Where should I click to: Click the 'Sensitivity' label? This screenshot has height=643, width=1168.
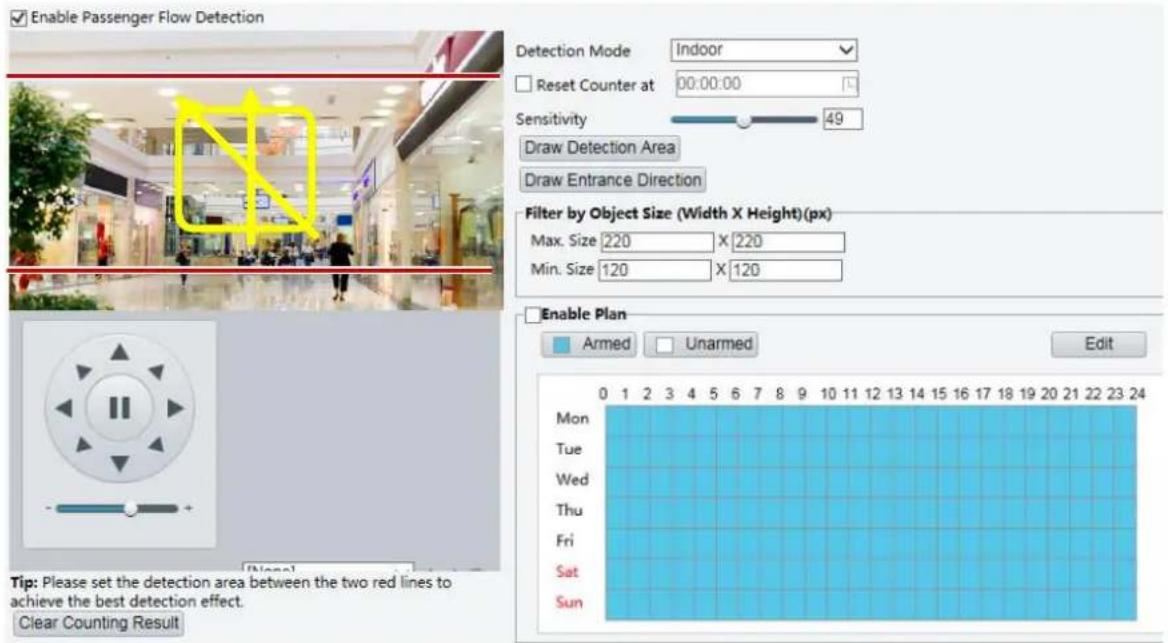551,119
